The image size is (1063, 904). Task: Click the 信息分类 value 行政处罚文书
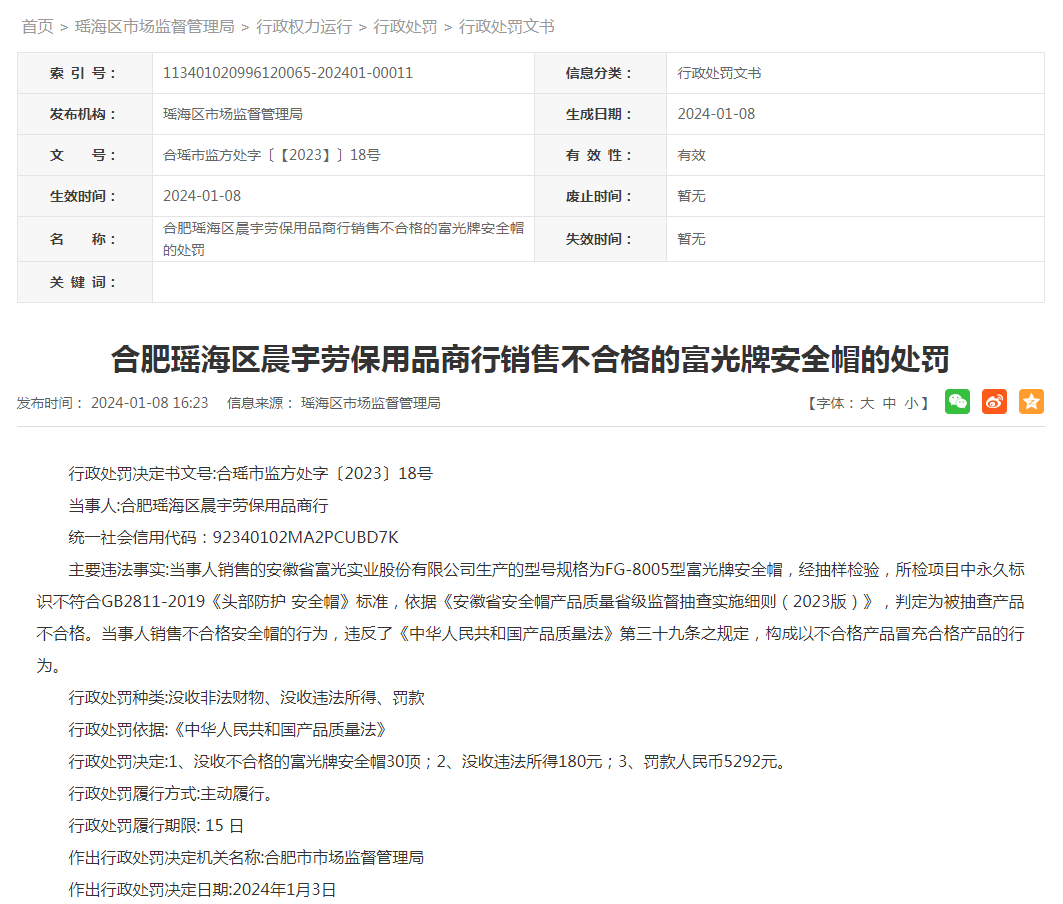click(719, 73)
